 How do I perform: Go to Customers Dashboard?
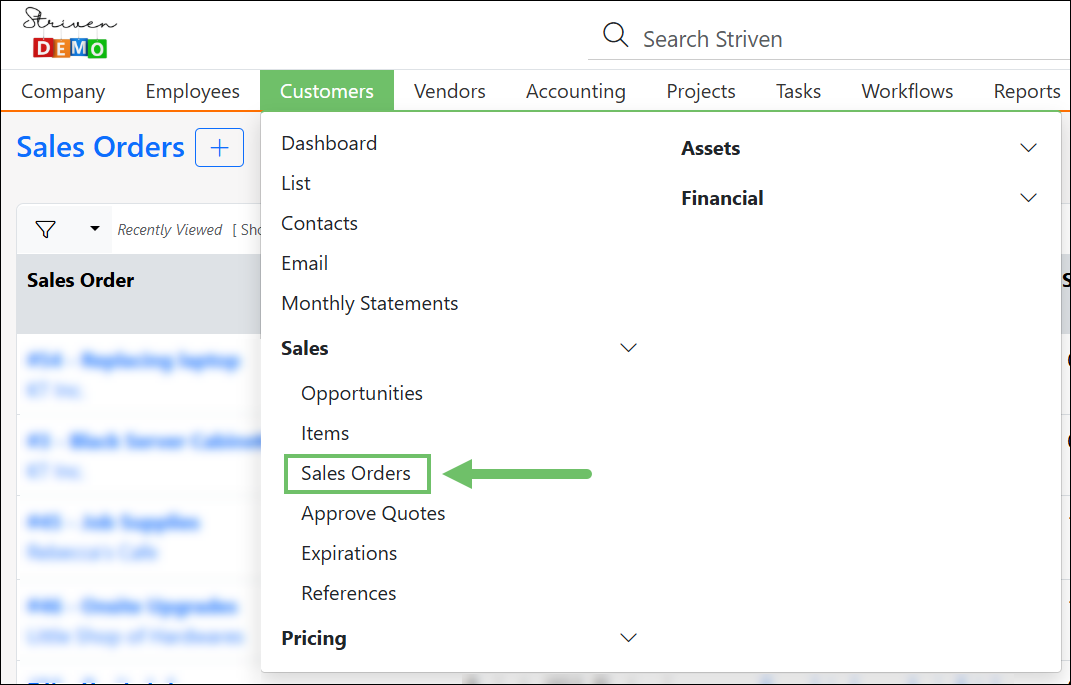click(329, 143)
